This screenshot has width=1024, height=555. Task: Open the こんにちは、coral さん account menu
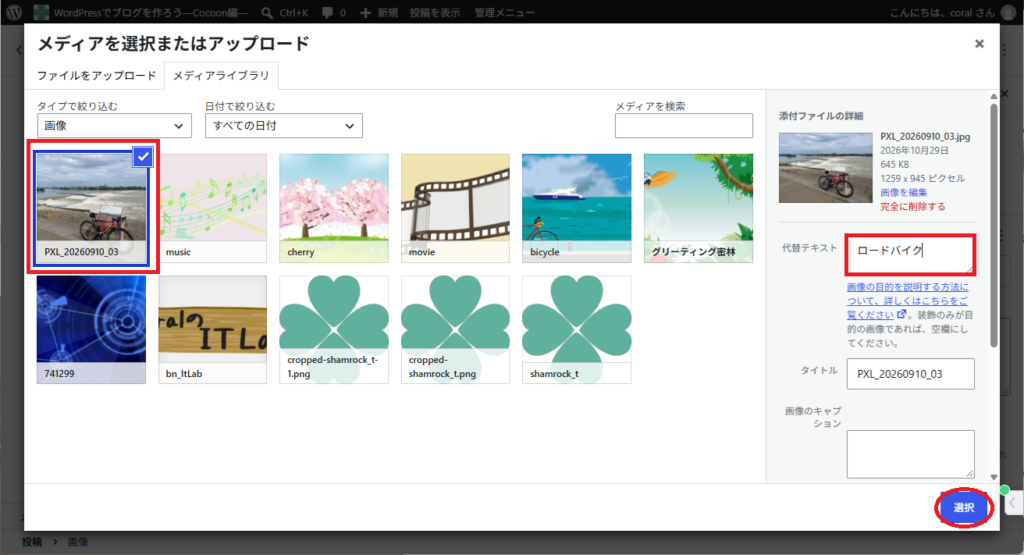952,12
